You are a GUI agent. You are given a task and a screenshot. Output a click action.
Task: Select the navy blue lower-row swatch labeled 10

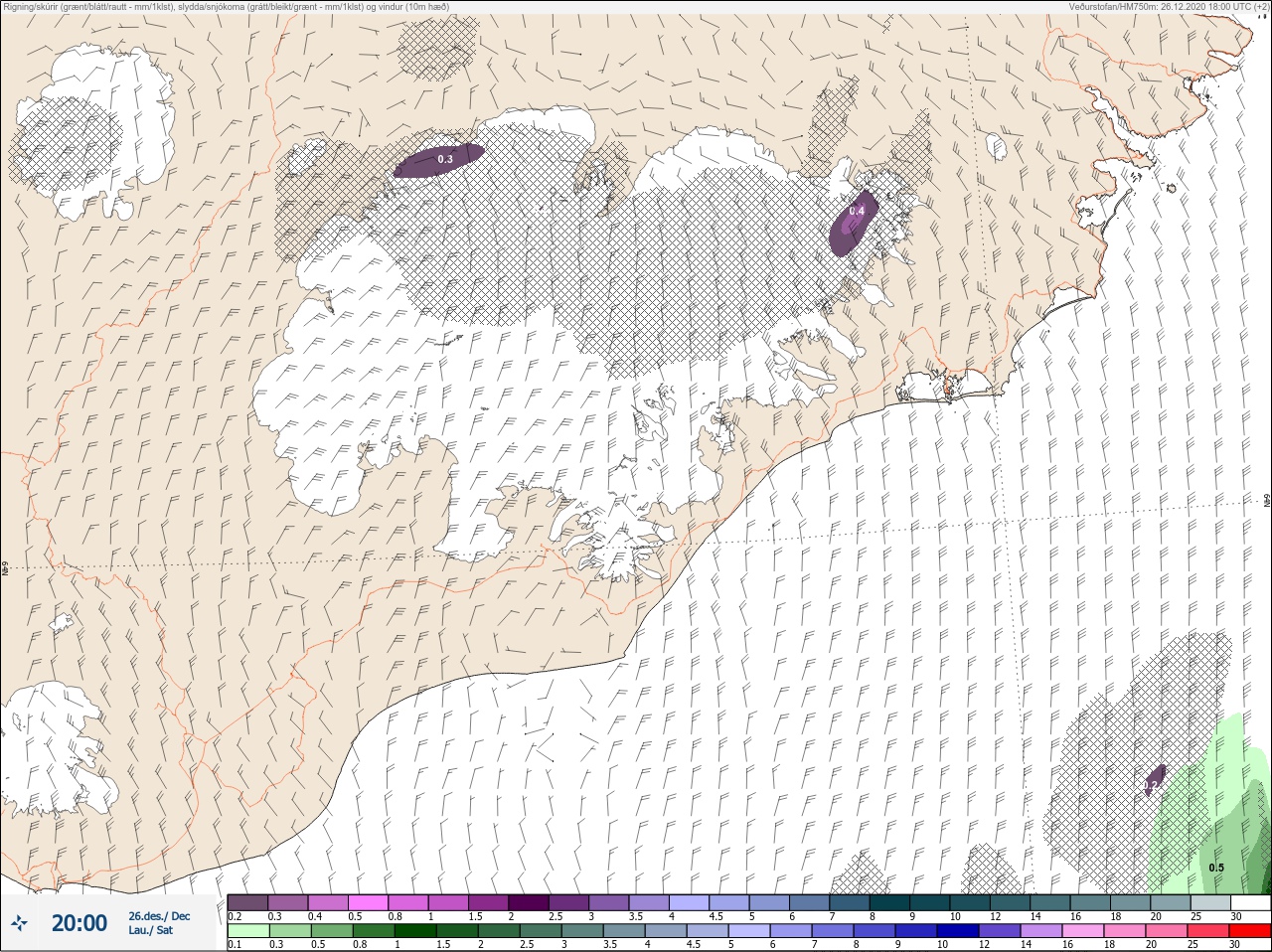click(x=958, y=931)
